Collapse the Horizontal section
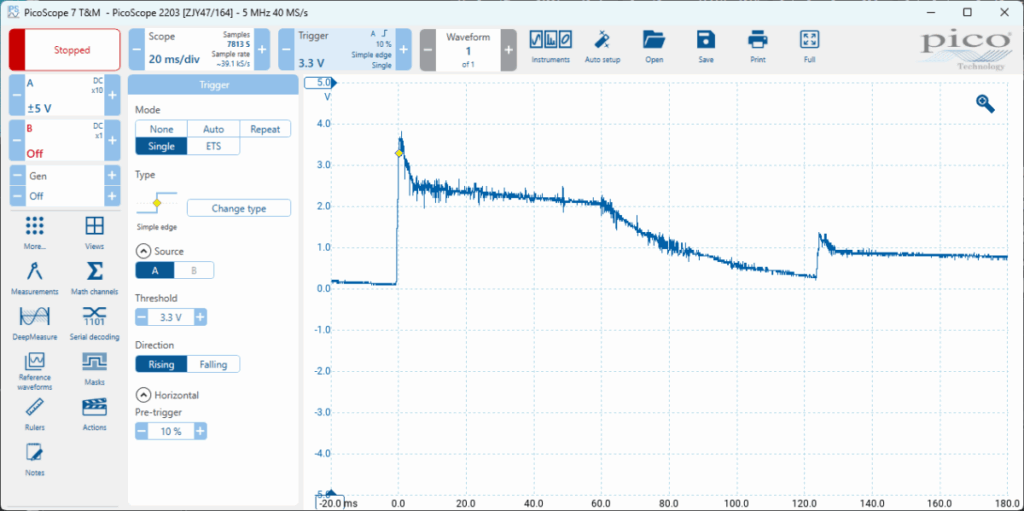Image resolution: width=1024 pixels, height=511 pixels. coord(143,395)
